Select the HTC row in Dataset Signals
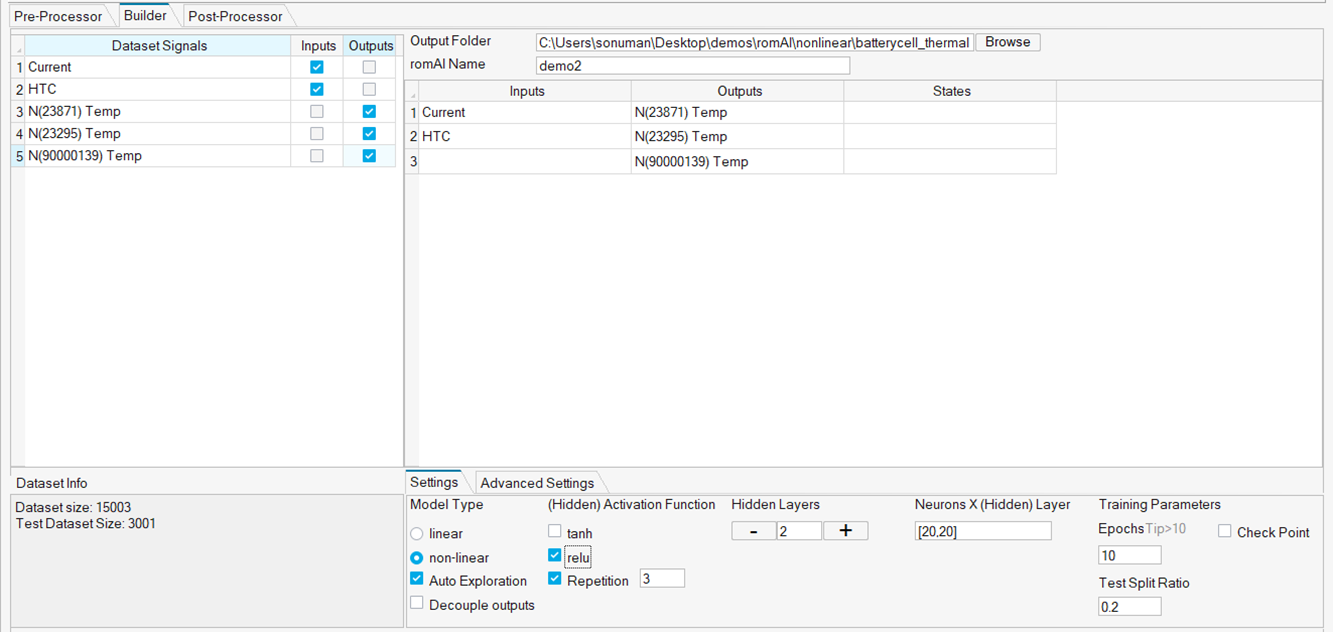 tap(158, 89)
